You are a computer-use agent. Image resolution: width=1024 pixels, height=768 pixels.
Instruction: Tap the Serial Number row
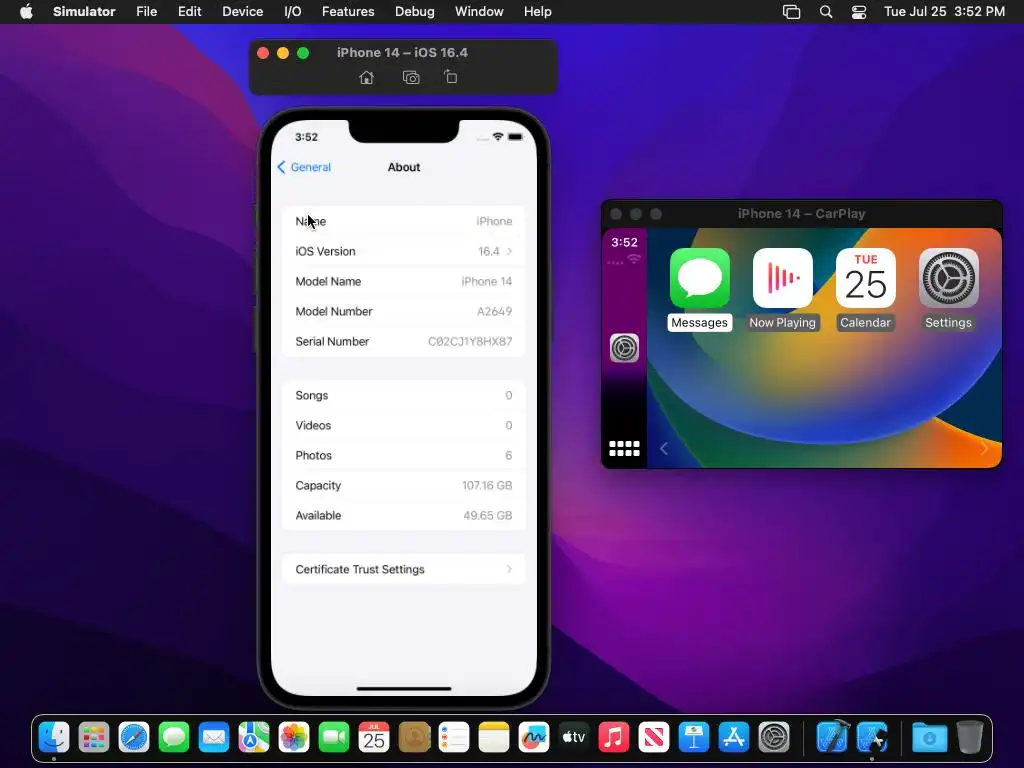click(404, 342)
